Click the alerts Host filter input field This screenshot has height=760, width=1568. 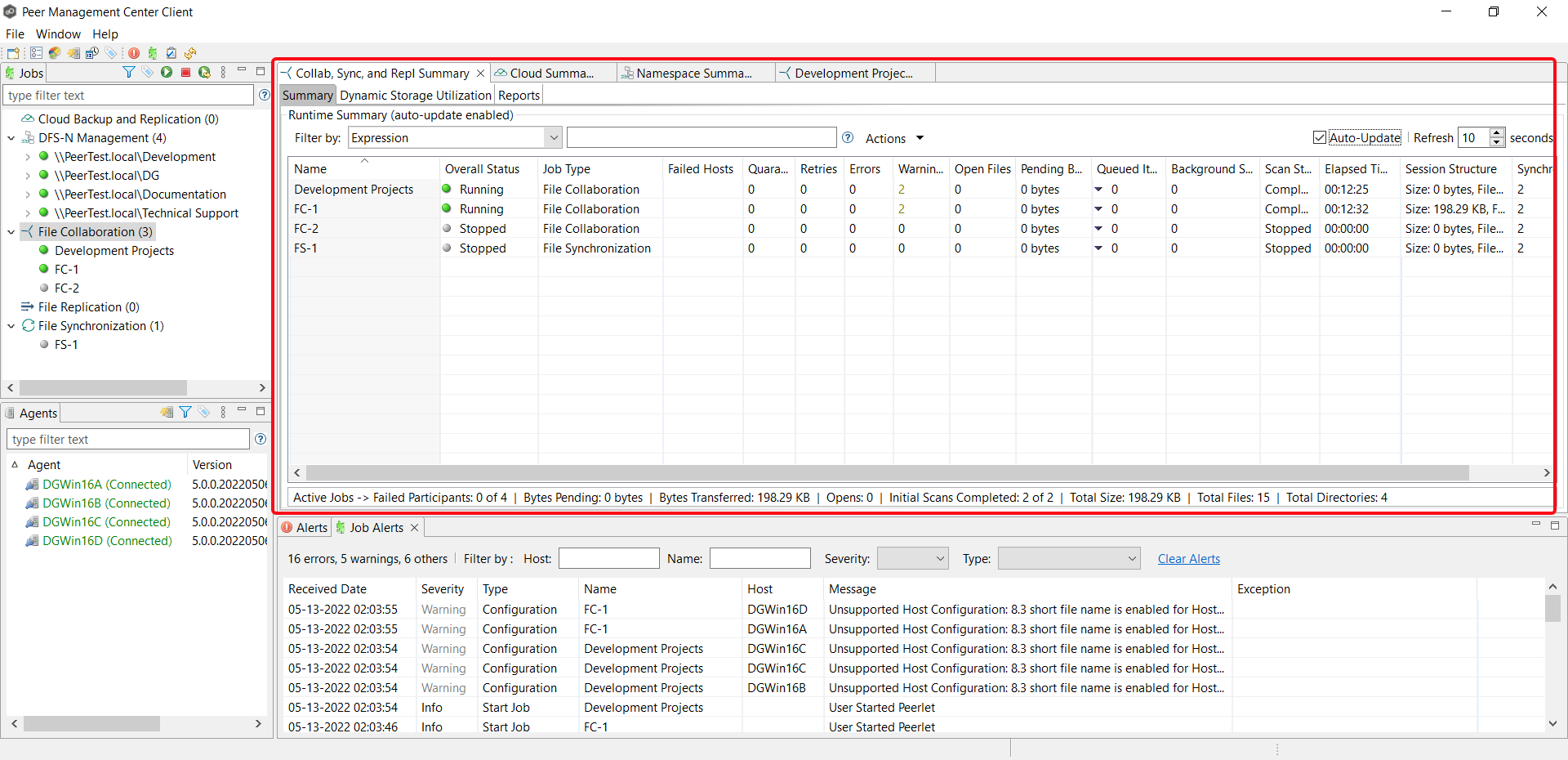pos(608,559)
